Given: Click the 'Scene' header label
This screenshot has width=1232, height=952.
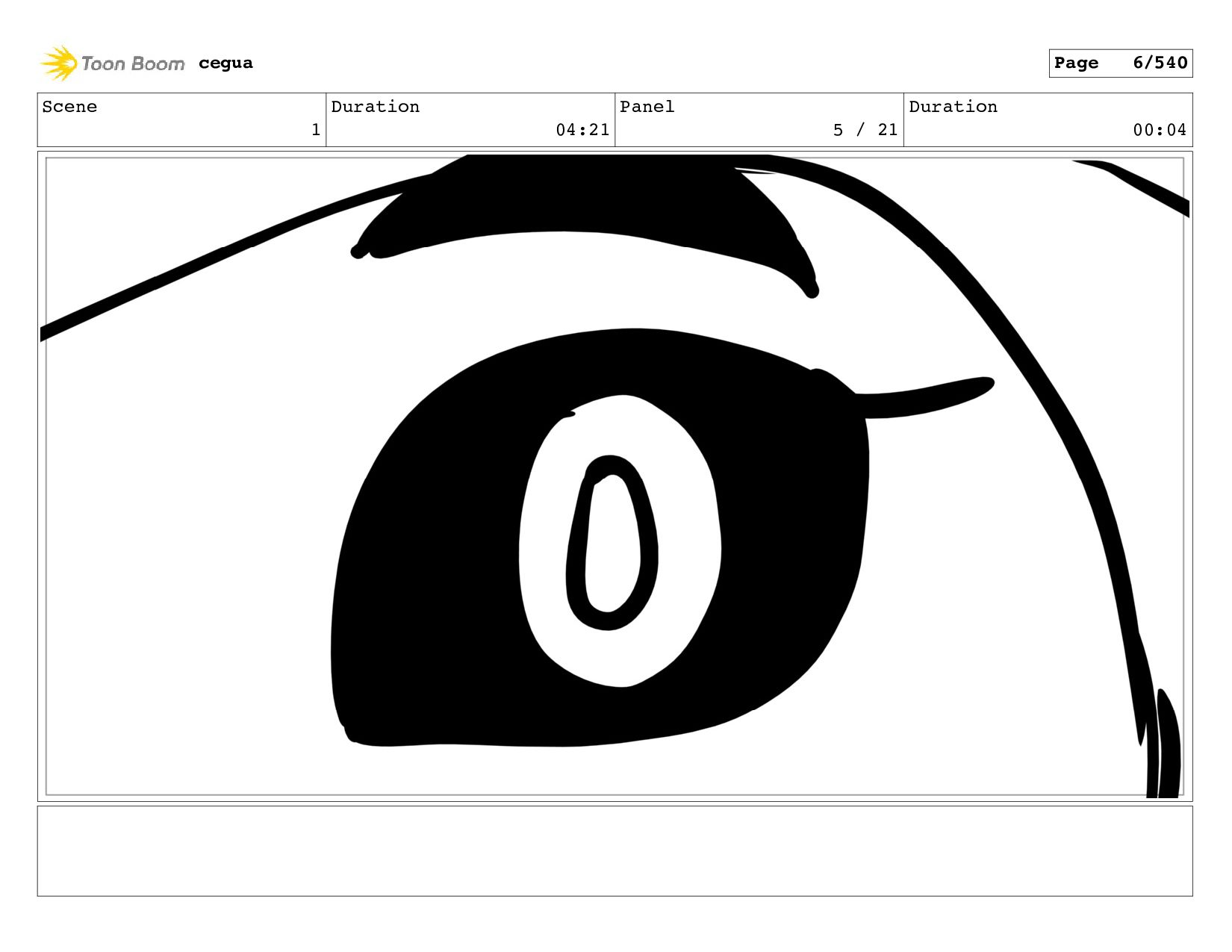Looking at the screenshot, I should pyautogui.click(x=69, y=107).
